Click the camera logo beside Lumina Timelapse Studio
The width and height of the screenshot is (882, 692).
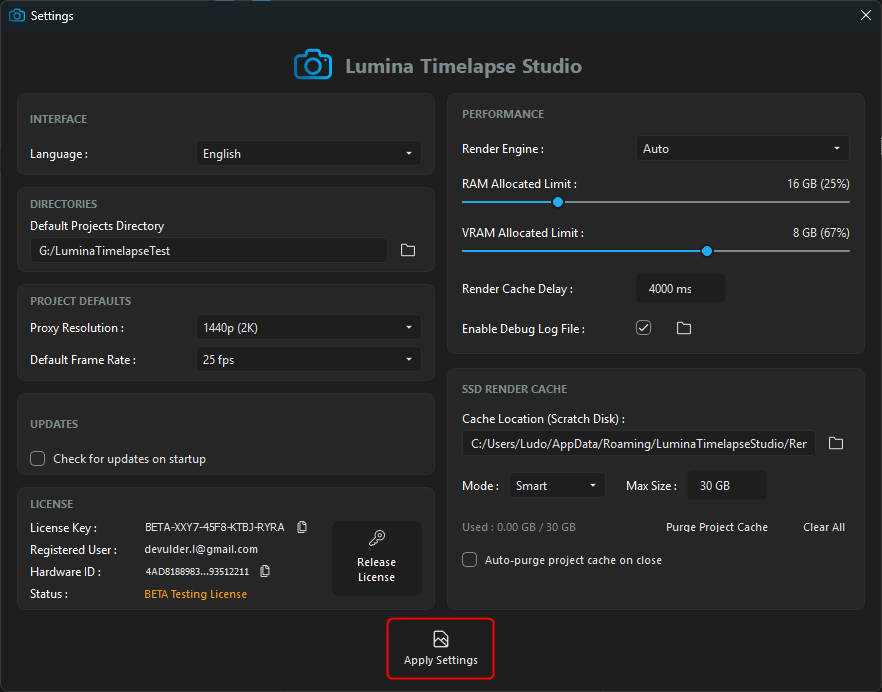coord(313,65)
